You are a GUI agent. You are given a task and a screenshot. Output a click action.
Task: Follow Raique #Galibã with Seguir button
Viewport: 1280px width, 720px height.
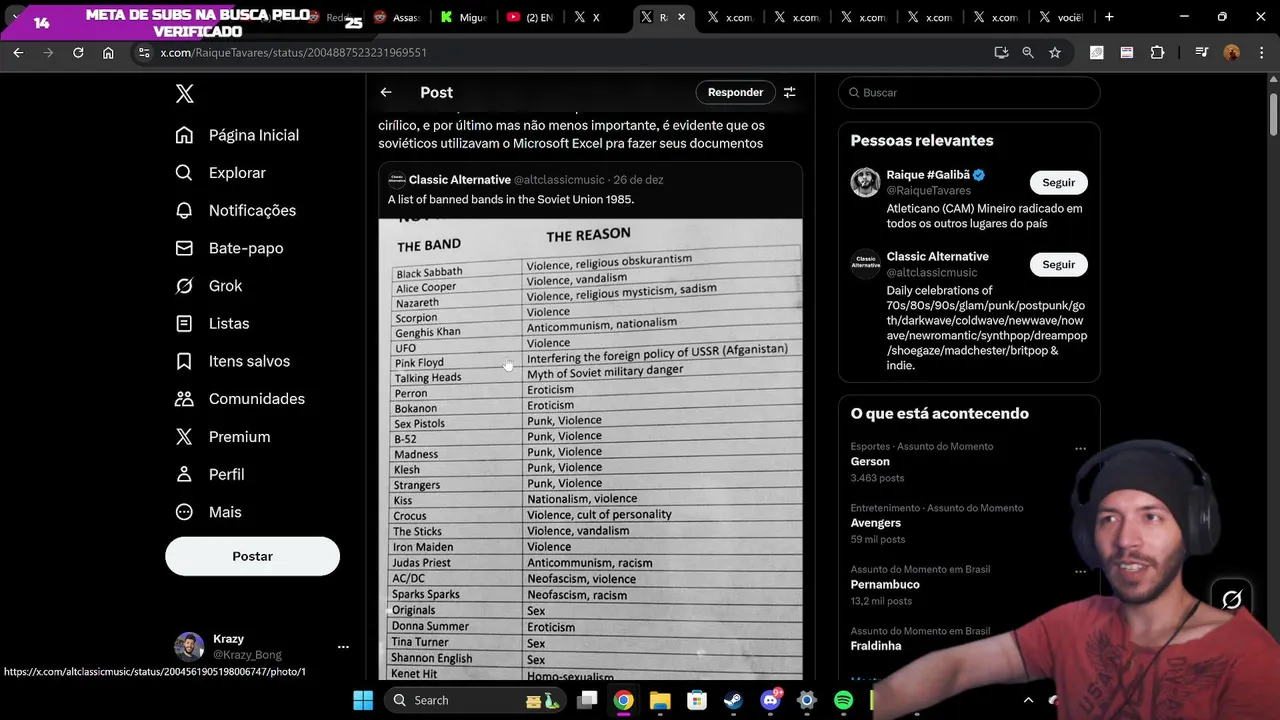[x=1058, y=183]
